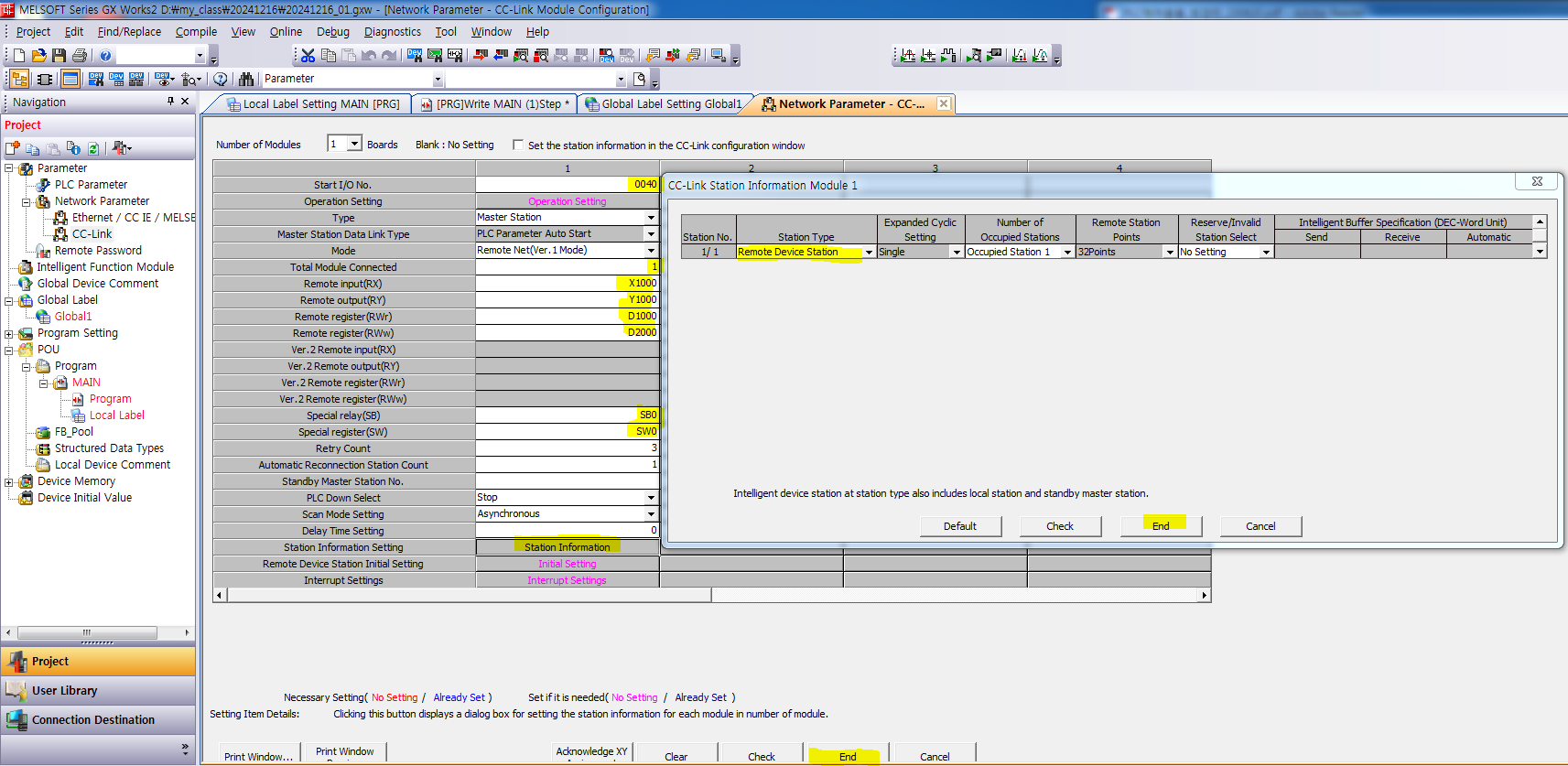Click the Station Information button
Screen dimensions: 1568x766
[x=568, y=547]
